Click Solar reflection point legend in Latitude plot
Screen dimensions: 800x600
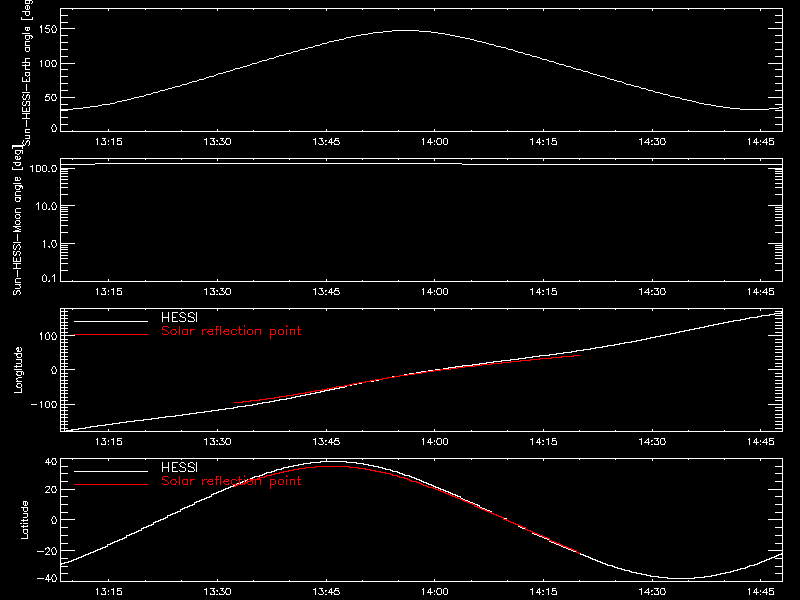coord(231,481)
